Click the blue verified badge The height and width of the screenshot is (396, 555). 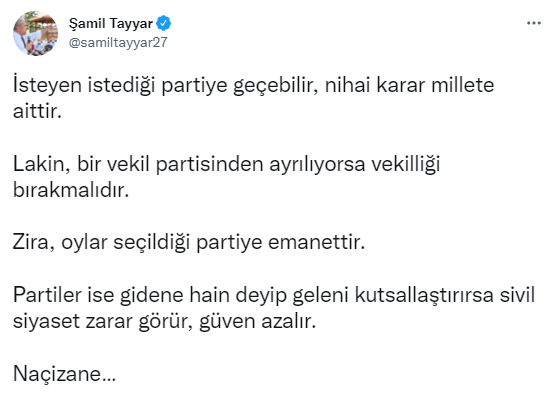tap(164, 23)
